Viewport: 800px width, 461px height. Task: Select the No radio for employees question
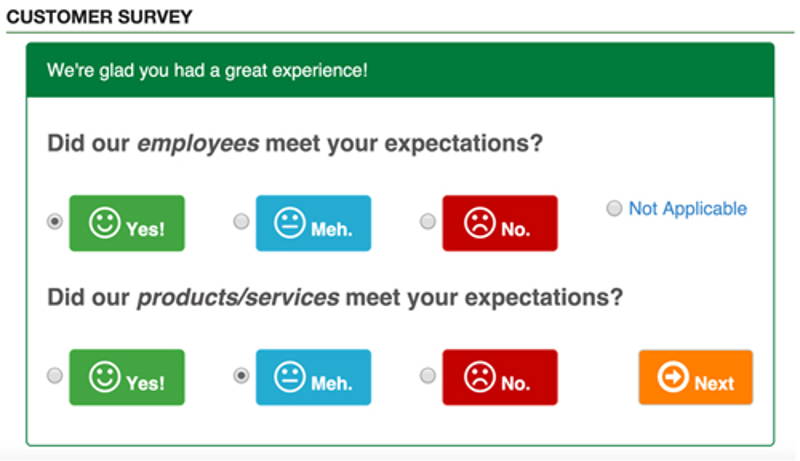(x=428, y=222)
